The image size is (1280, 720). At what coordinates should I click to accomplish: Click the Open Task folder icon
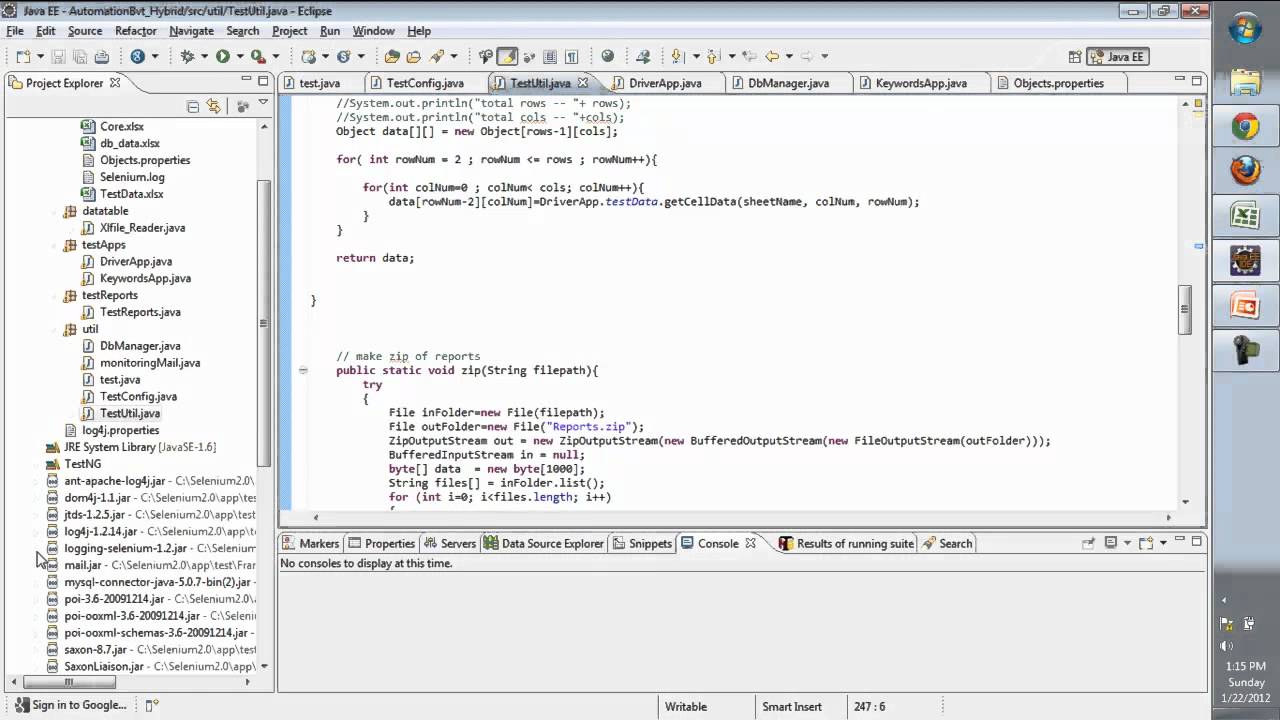point(413,57)
